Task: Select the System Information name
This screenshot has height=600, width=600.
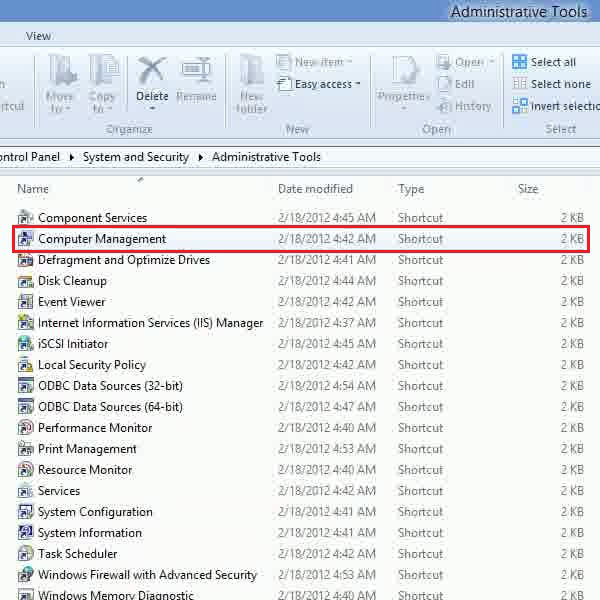Action: [x=90, y=533]
